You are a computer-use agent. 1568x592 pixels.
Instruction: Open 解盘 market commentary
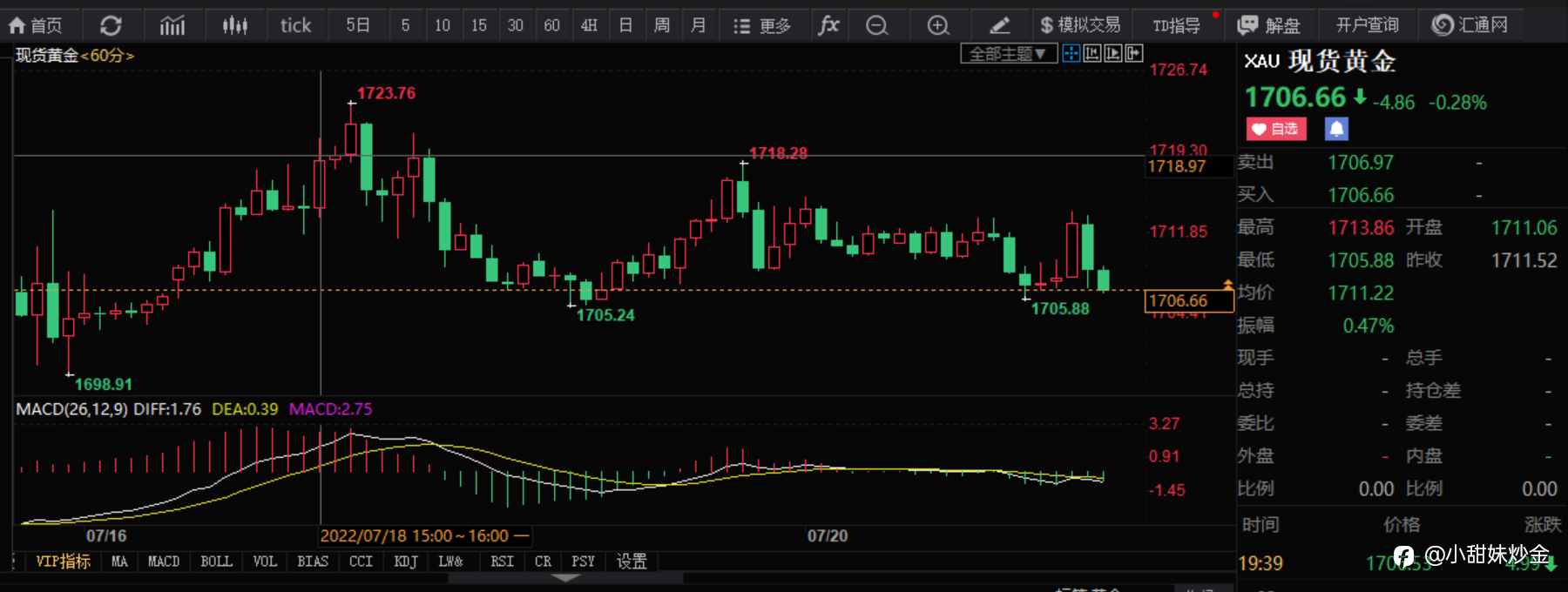[1269, 25]
